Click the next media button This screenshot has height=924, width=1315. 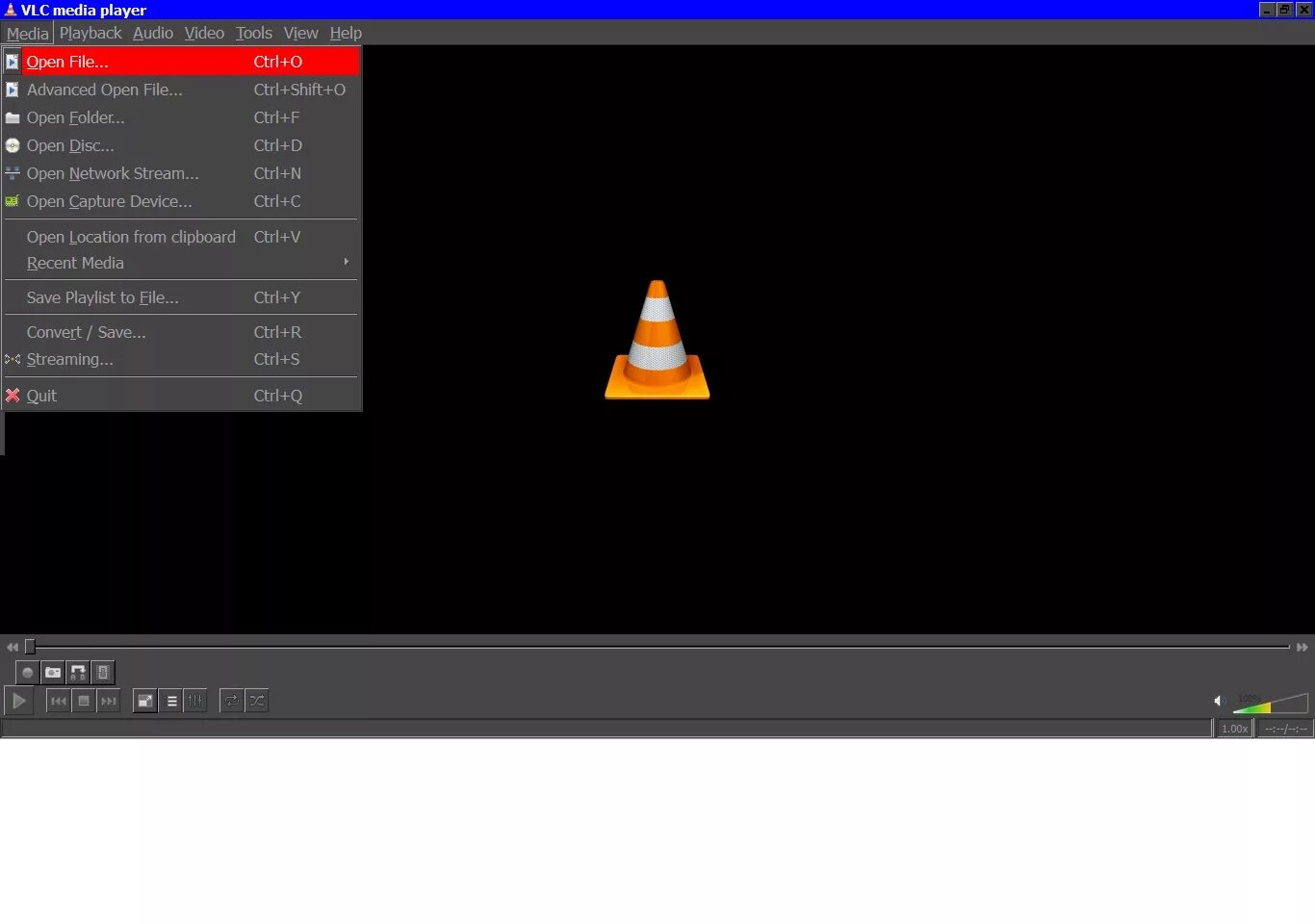point(109,701)
